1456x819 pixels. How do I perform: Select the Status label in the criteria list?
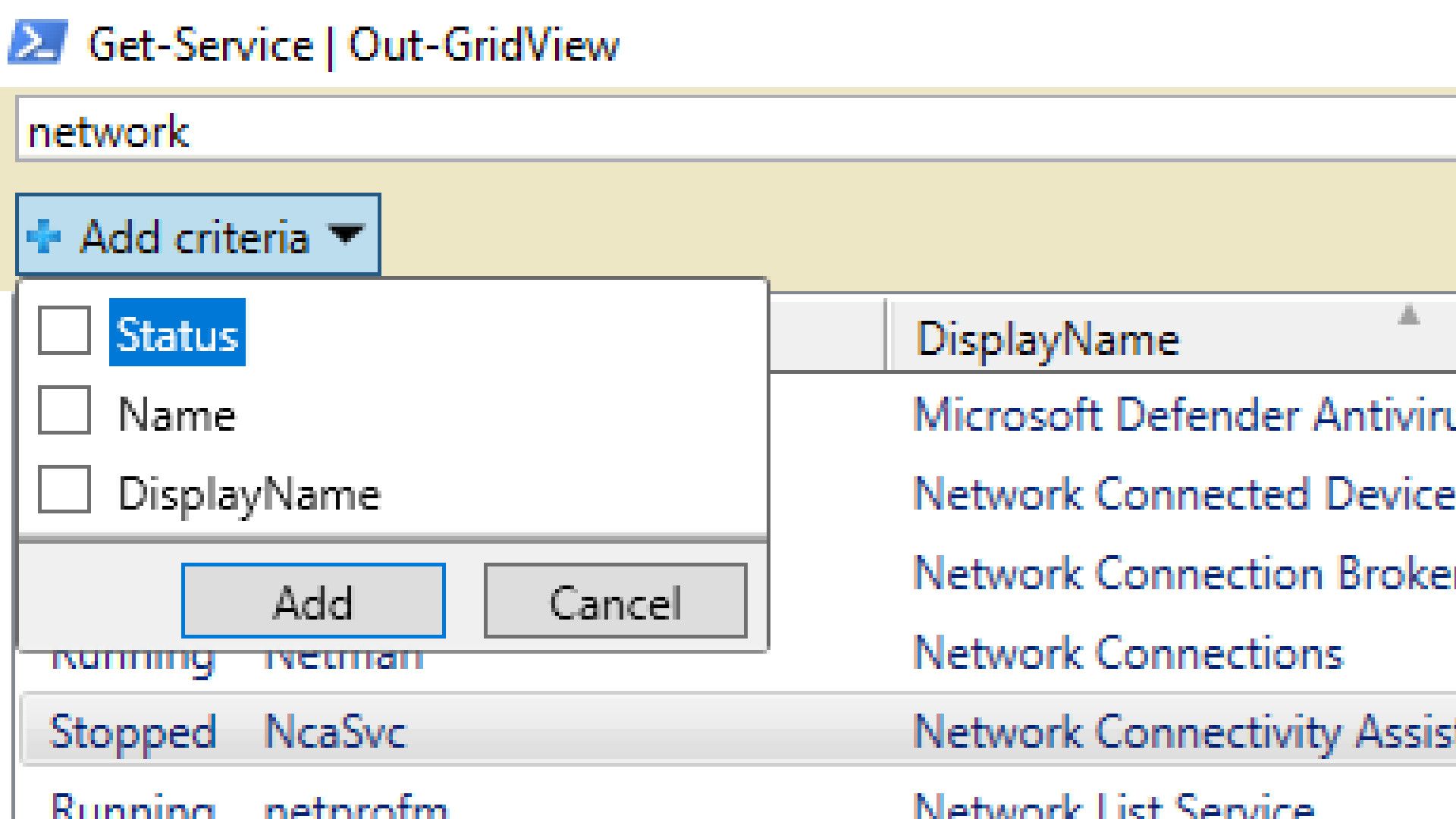(x=177, y=334)
